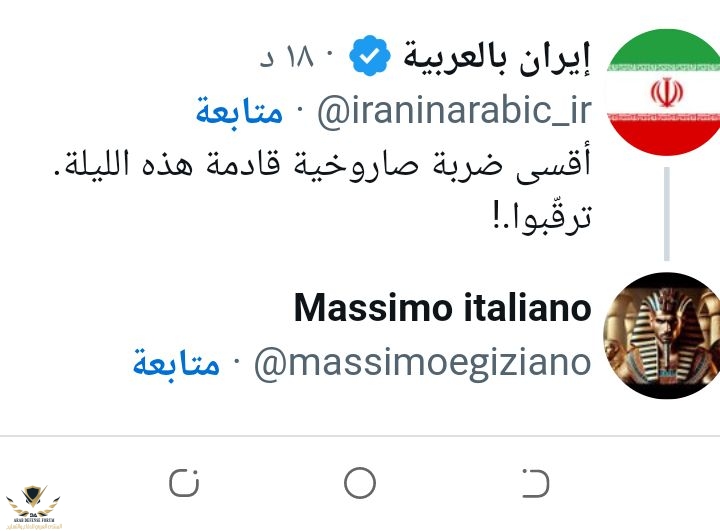
Task: Click the Arab Defense Forum watermark logo
Action: pos(32,499)
